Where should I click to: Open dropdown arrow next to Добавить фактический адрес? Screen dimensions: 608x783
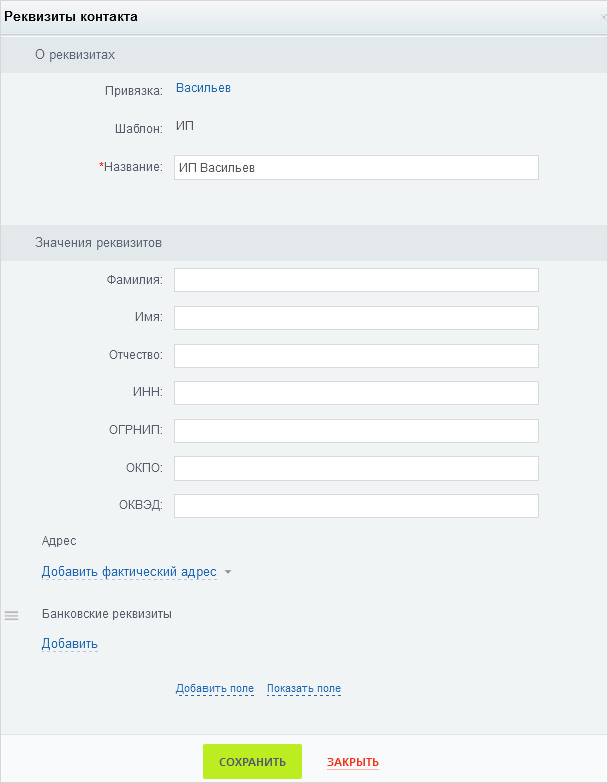point(228,572)
